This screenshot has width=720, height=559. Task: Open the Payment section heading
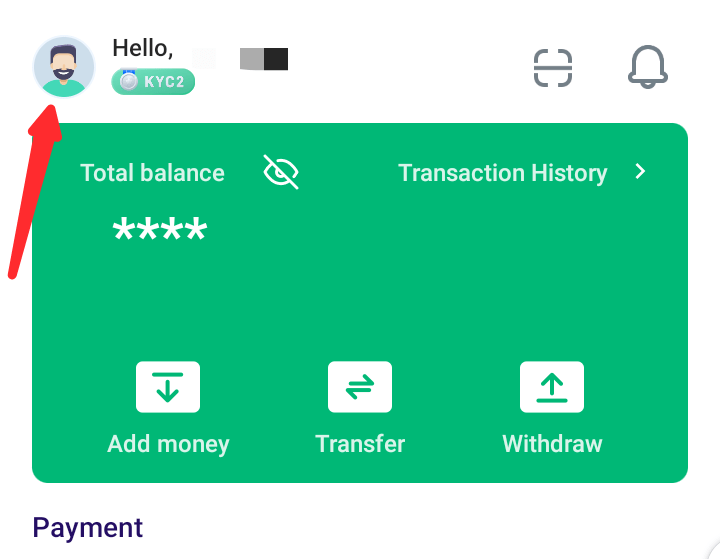tap(88, 528)
